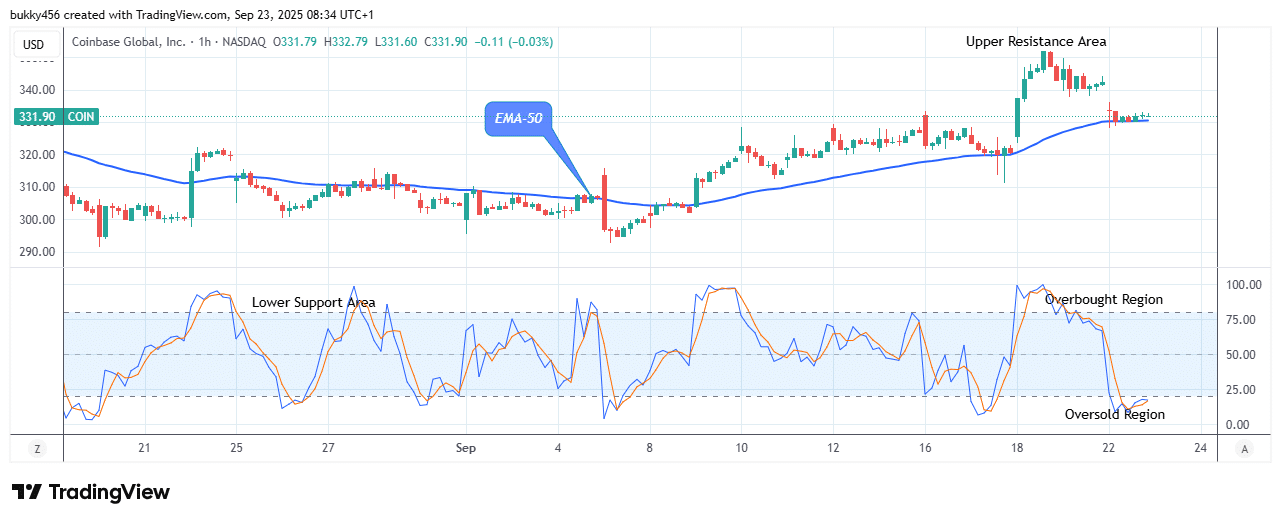1281x522 pixels.
Task: Click the Z timezone button at bottom left
Action: click(37, 449)
